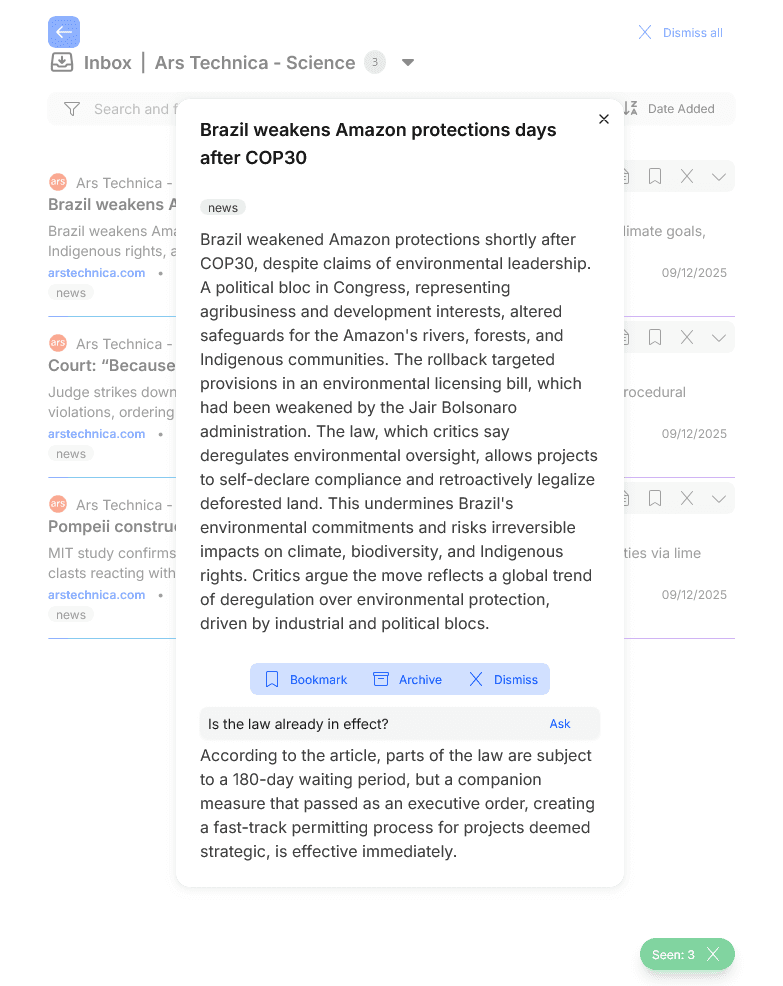783x986 pixels.
Task: Expand the Pompeii article row chevron
Action: pos(719,498)
